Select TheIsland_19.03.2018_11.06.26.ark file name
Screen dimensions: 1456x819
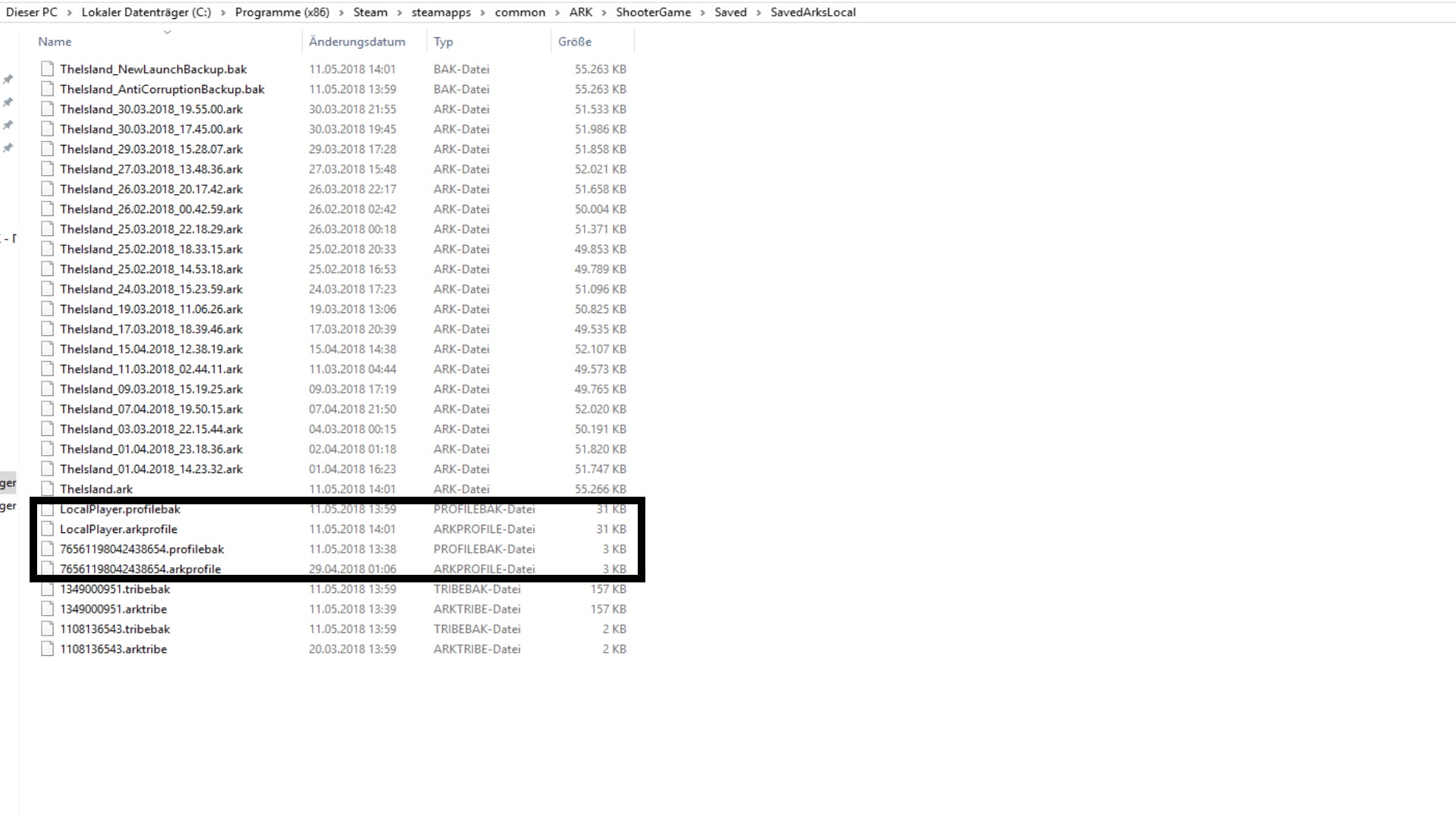pos(152,309)
